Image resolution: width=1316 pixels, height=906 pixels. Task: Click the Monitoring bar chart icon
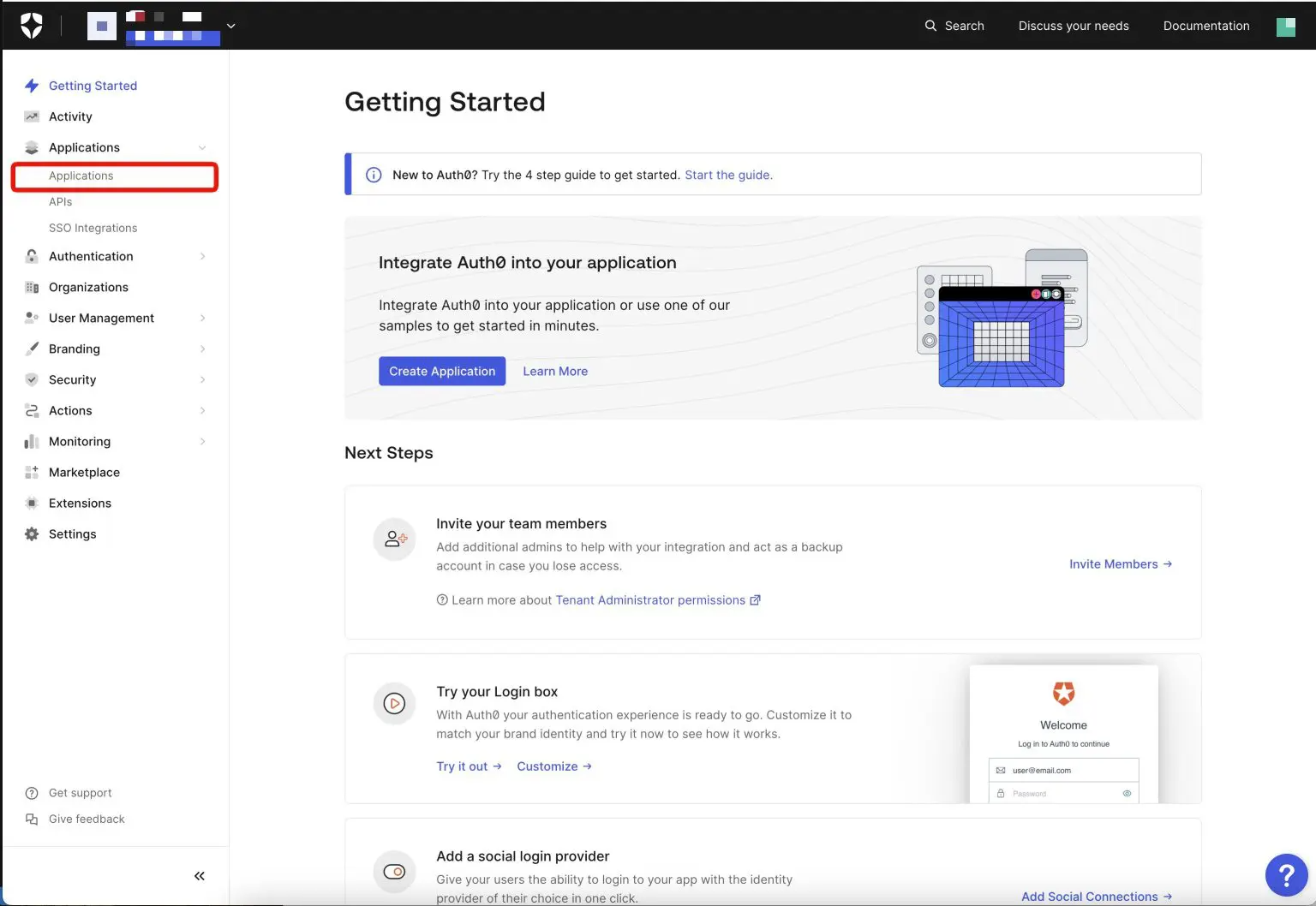pyautogui.click(x=32, y=441)
